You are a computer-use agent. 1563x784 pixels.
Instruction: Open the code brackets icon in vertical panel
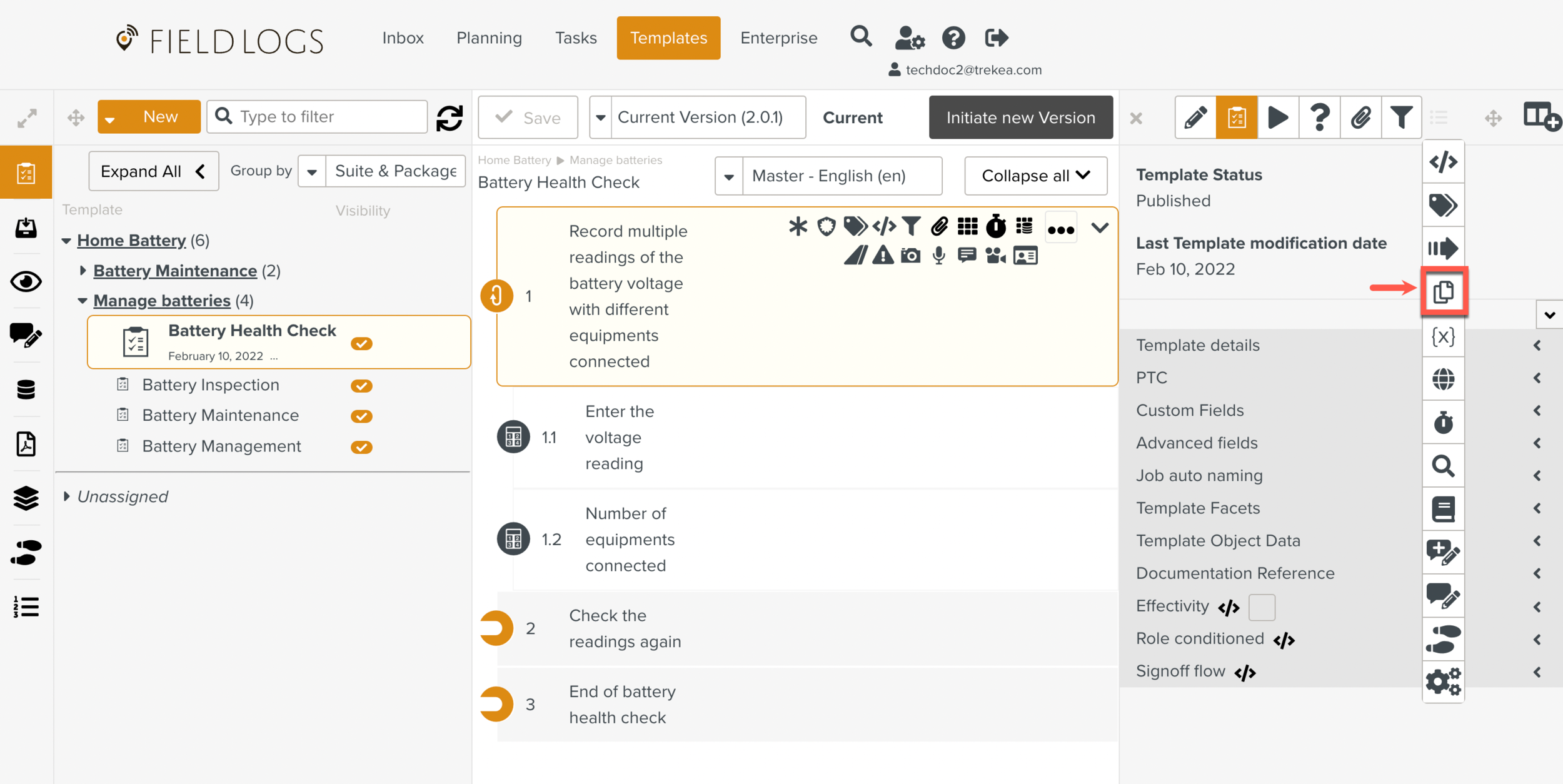point(1443,162)
